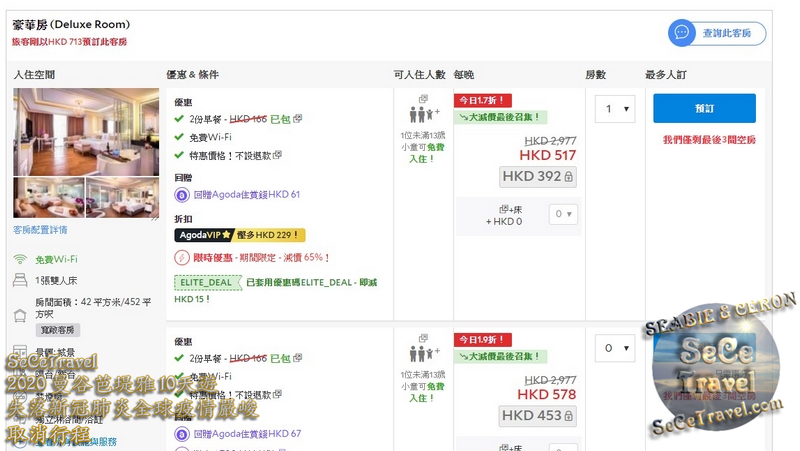Click Agoda coin icon beside HKD 67
The image size is (800, 451).
click(182, 434)
